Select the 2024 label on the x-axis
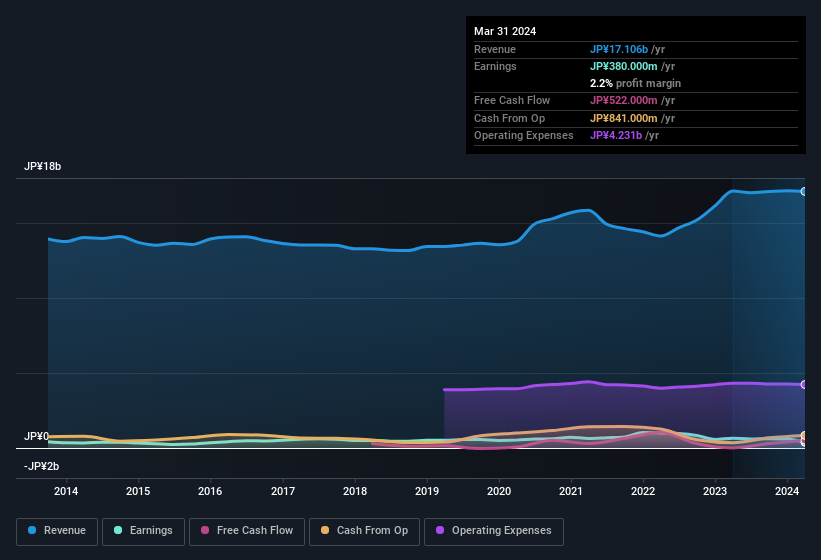 (788, 491)
